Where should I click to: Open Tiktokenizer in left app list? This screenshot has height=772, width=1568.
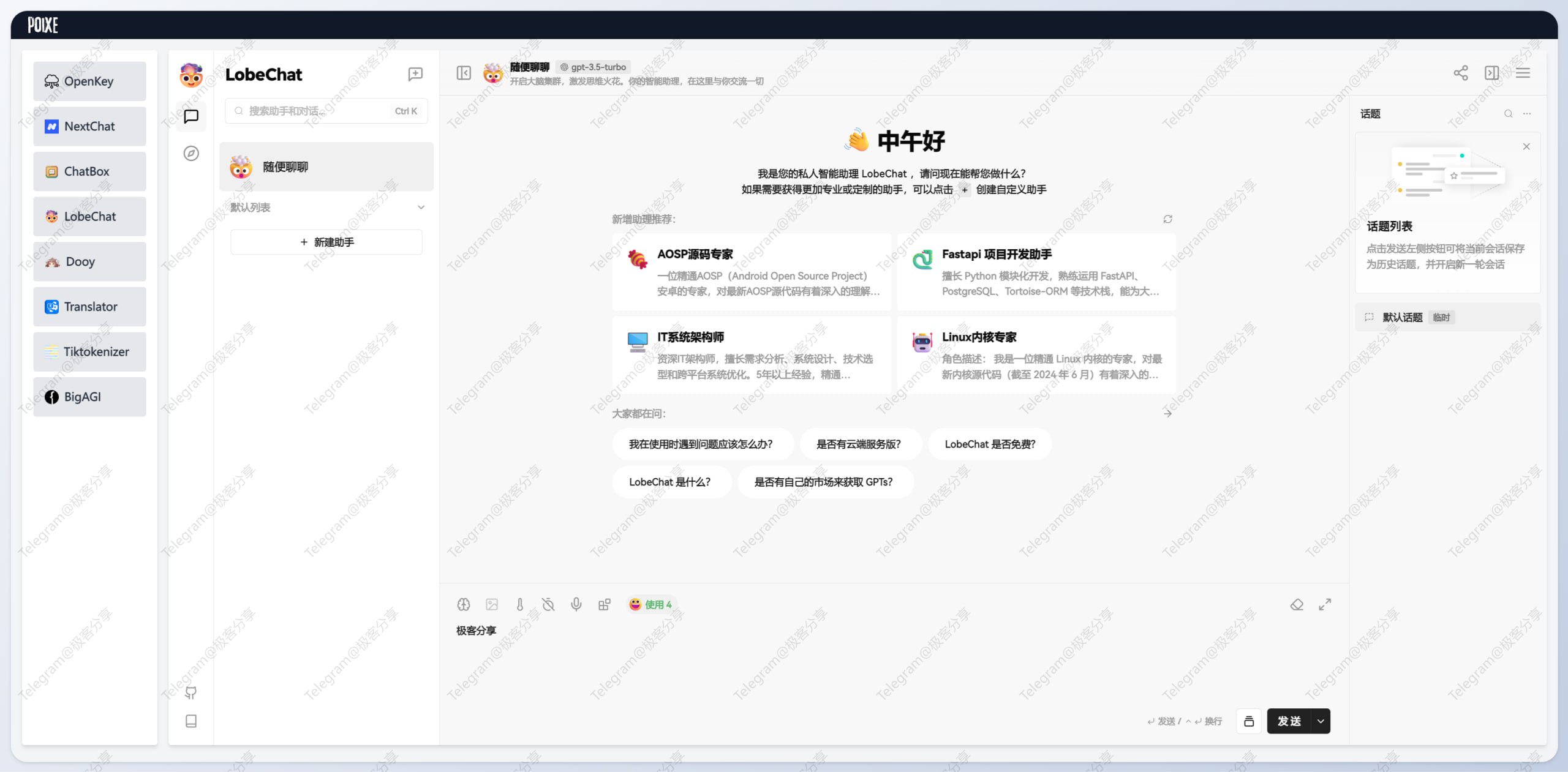pyautogui.click(x=89, y=352)
